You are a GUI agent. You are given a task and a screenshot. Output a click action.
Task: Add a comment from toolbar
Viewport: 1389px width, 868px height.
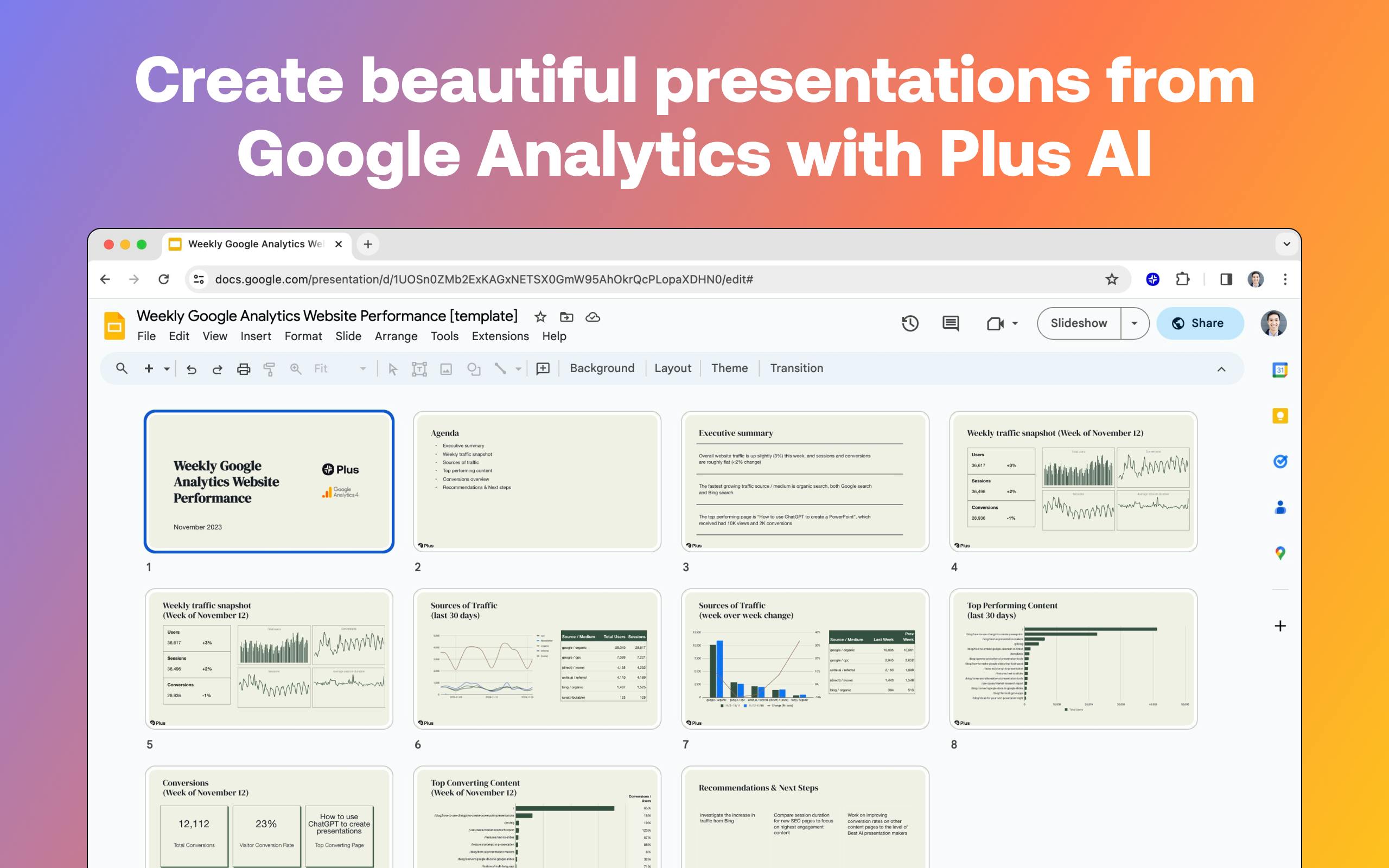[x=543, y=368]
